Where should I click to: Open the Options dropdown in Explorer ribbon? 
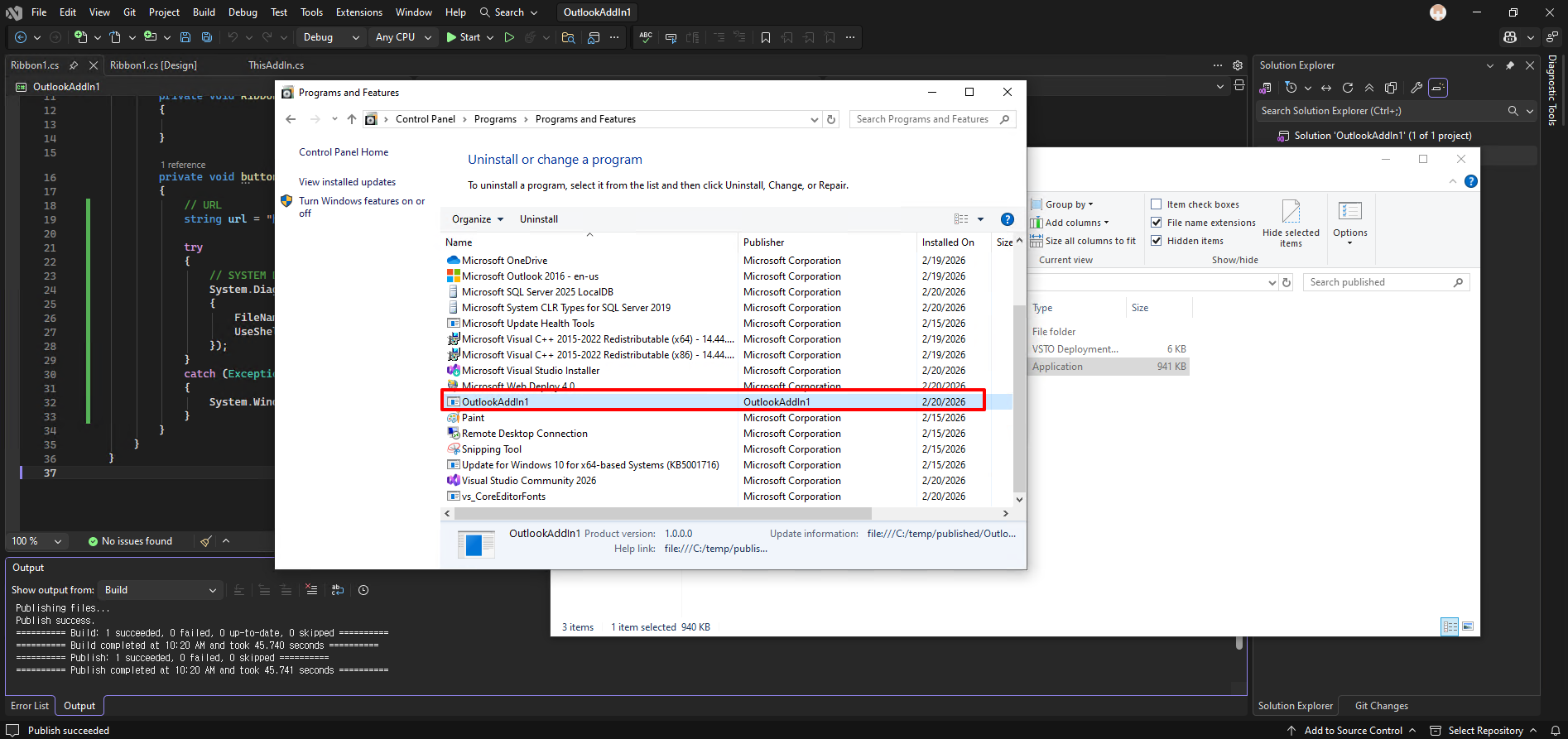point(1350,223)
